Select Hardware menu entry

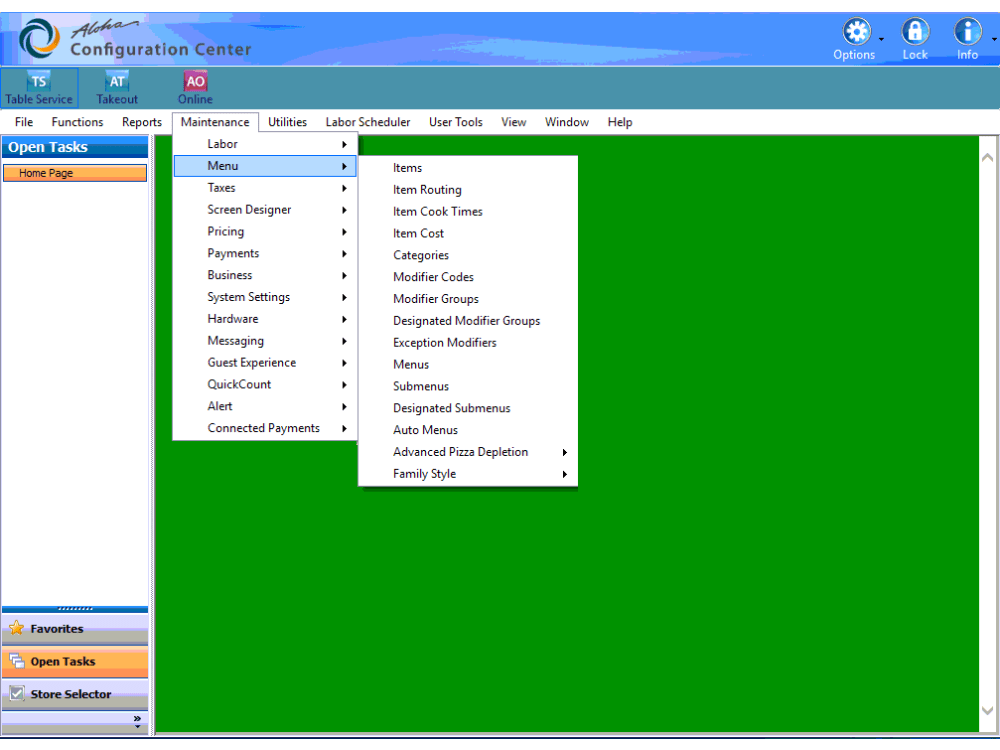click(265, 319)
